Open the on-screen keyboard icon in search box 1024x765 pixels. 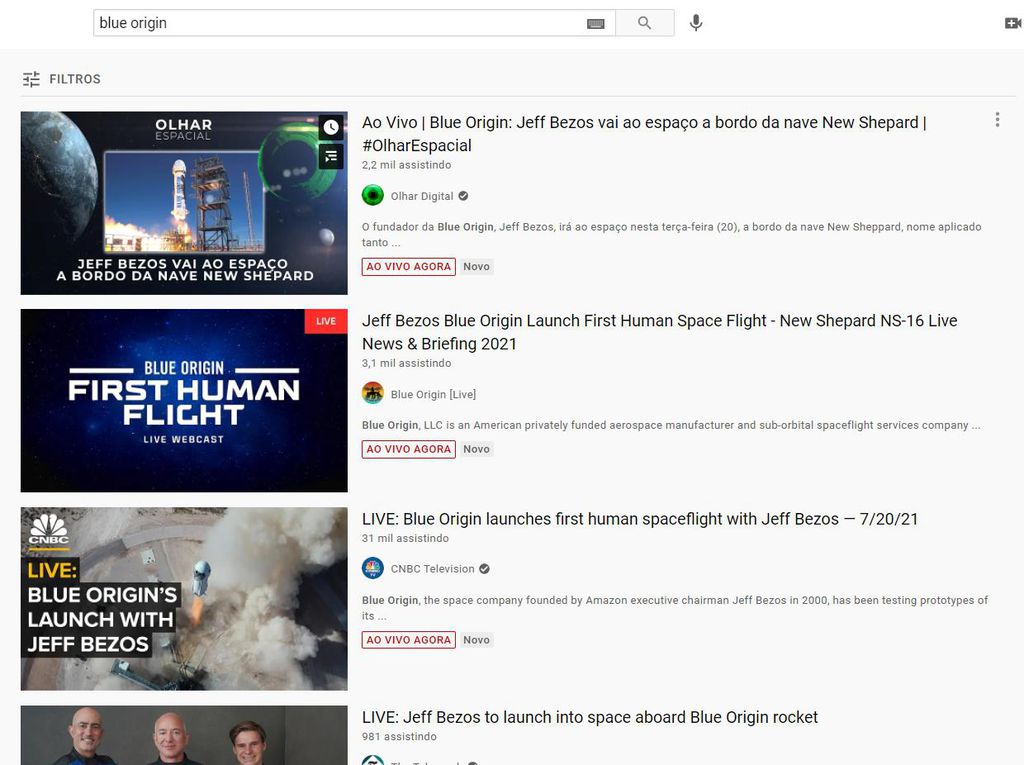596,24
